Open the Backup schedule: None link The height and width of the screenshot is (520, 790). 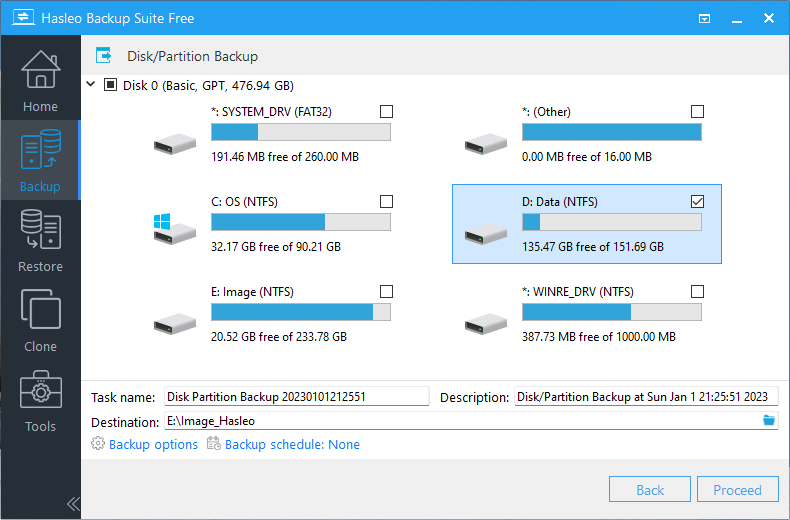pos(292,444)
